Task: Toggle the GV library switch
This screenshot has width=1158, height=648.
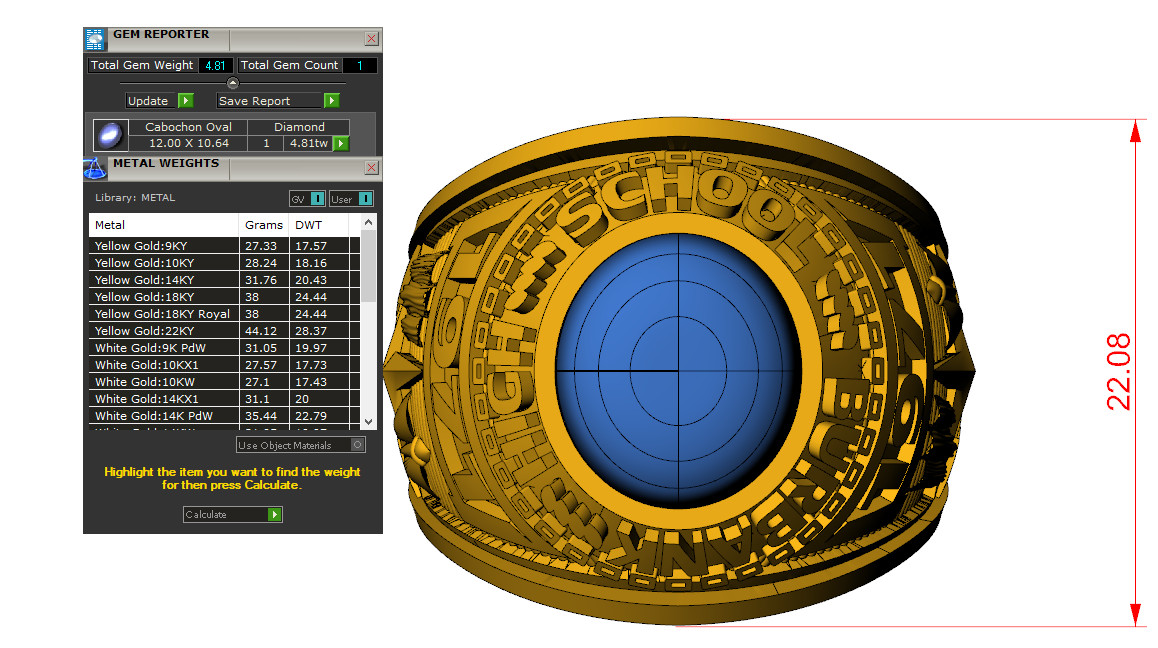Action: [x=316, y=199]
